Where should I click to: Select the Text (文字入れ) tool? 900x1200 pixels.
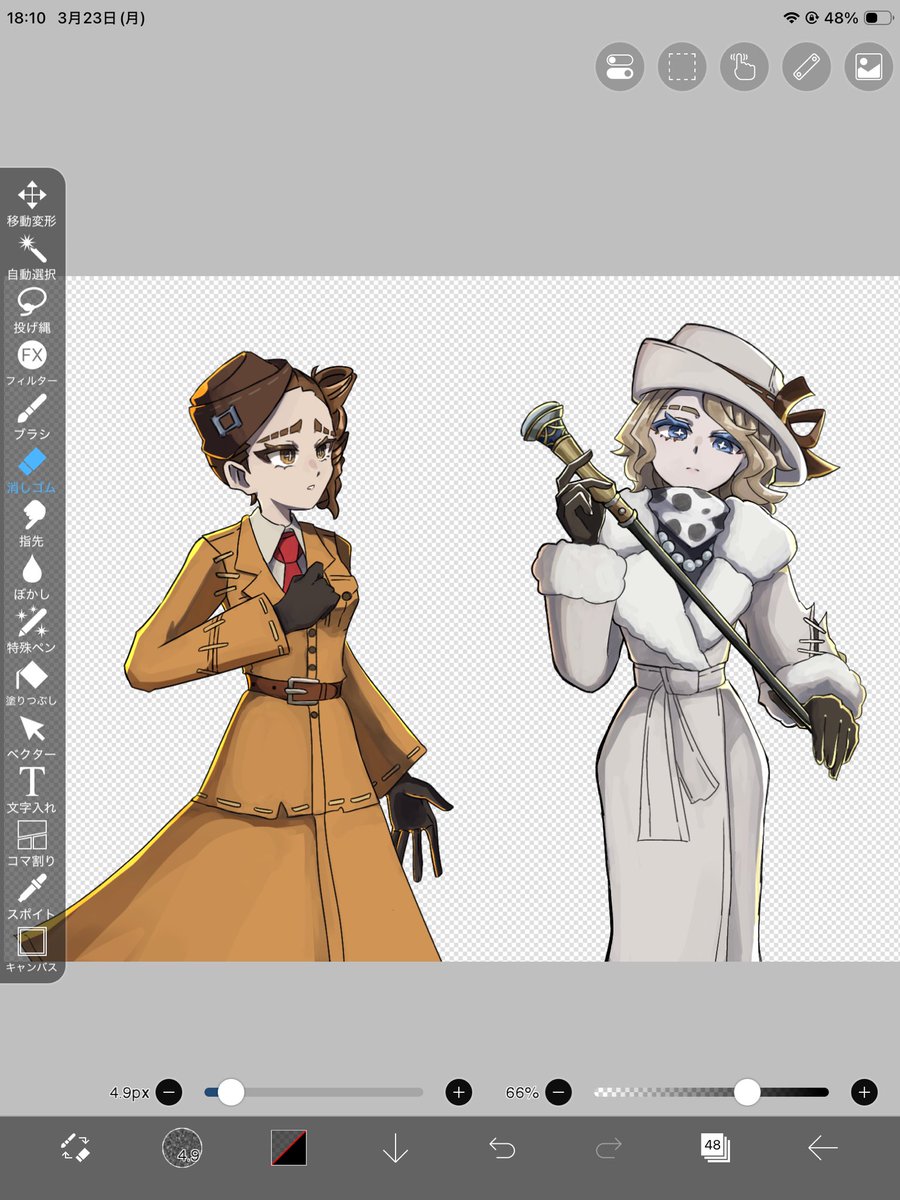pos(32,790)
